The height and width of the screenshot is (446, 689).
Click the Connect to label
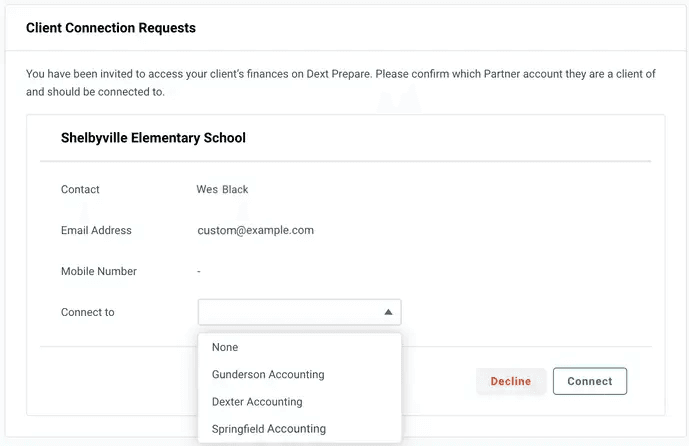pos(88,312)
